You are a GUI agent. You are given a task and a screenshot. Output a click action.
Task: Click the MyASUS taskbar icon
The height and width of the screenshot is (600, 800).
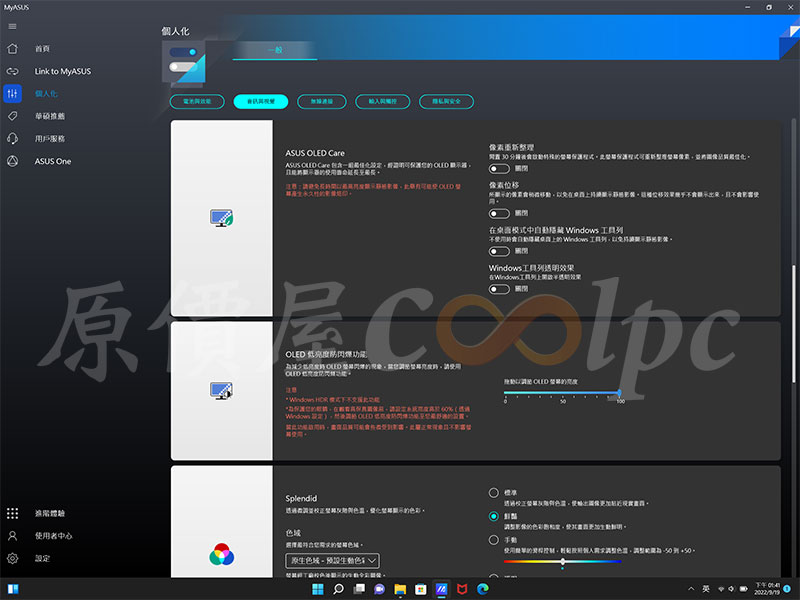click(441, 589)
